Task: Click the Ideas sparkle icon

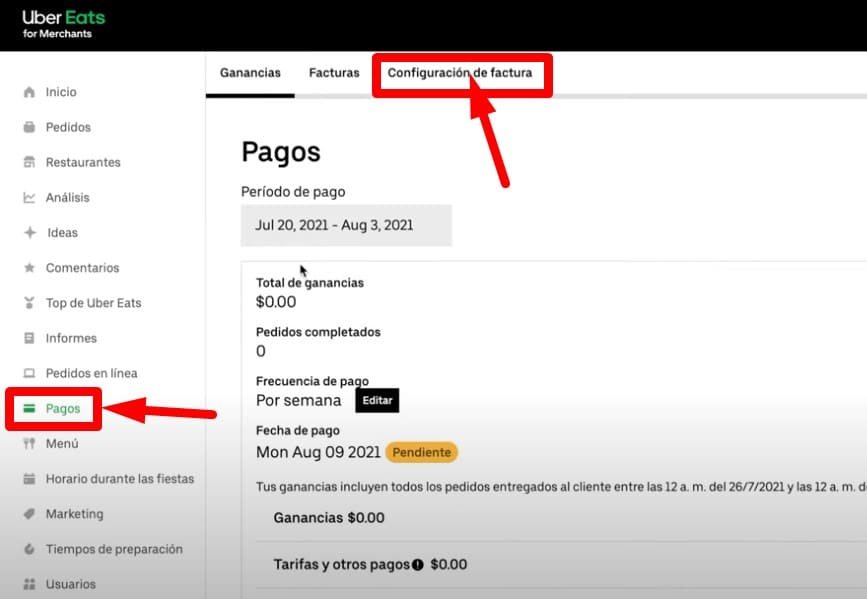Action: [30, 233]
